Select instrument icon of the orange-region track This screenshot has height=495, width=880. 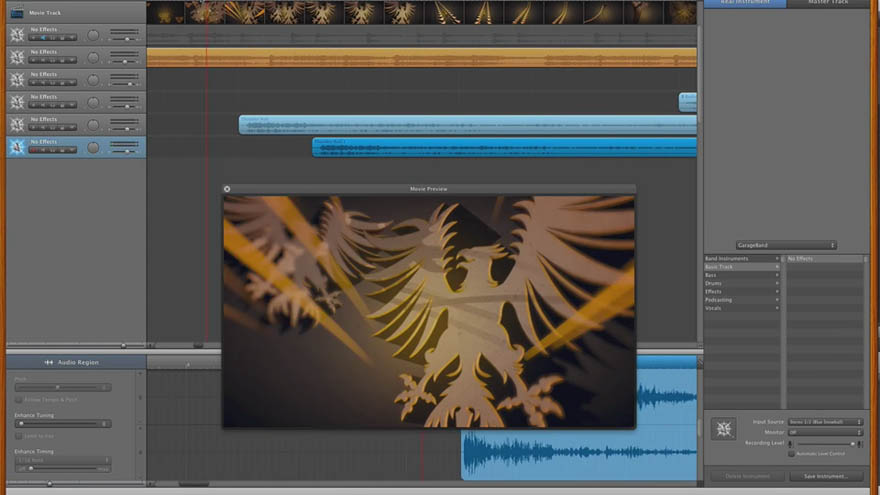pos(17,57)
